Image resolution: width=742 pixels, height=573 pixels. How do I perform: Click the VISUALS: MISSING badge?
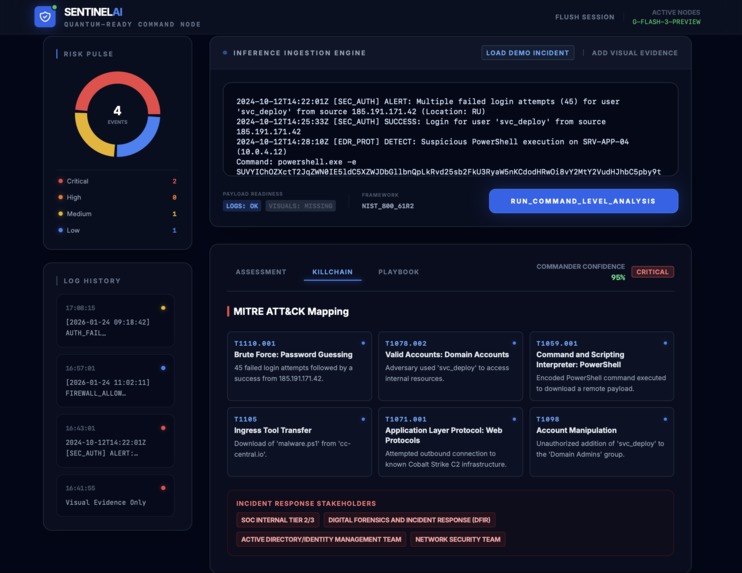[300, 206]
